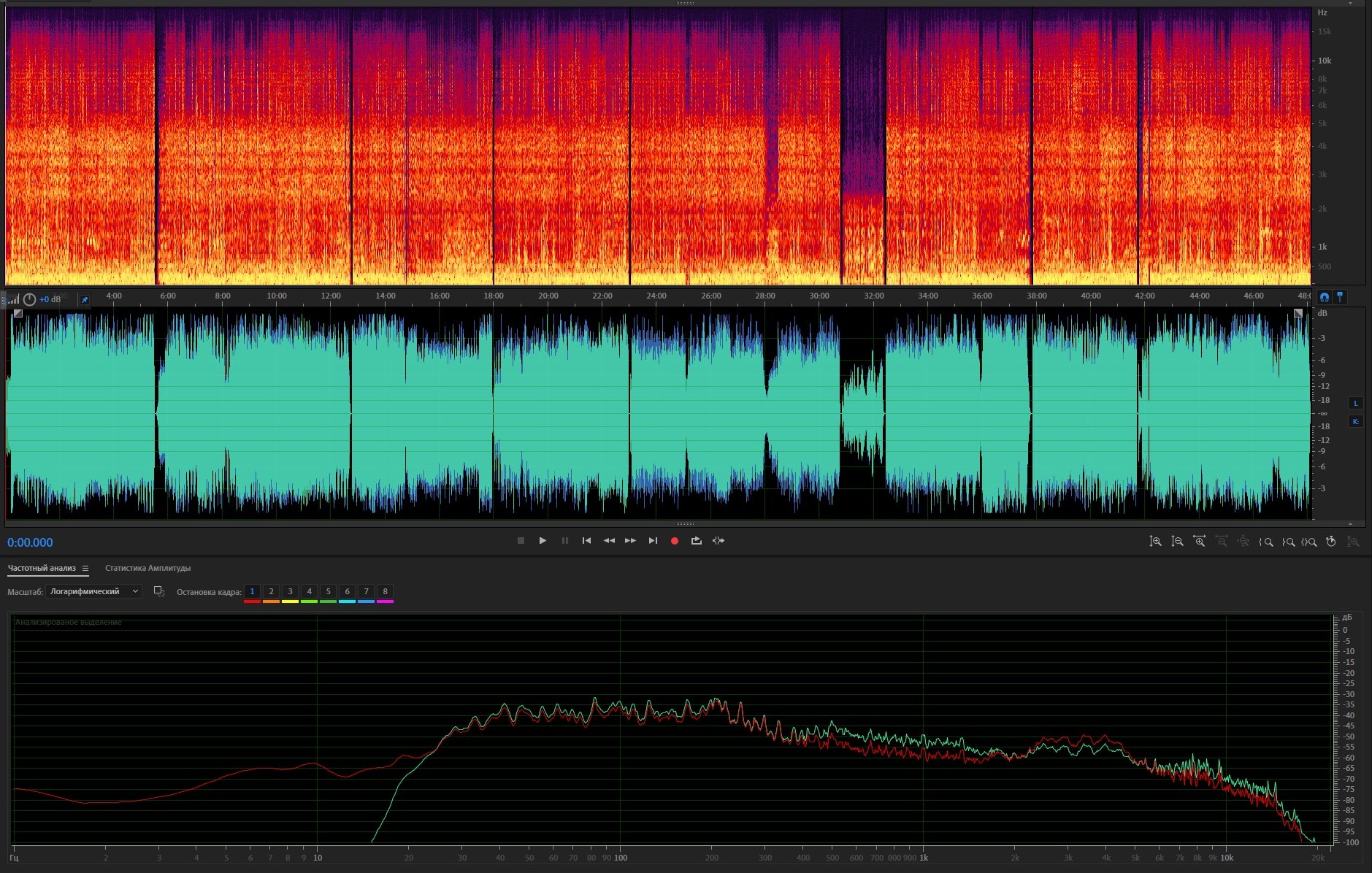The image size is (1372, 873).
Task: Toggle the pin on the volume HUD
Action: coord(84,299)
